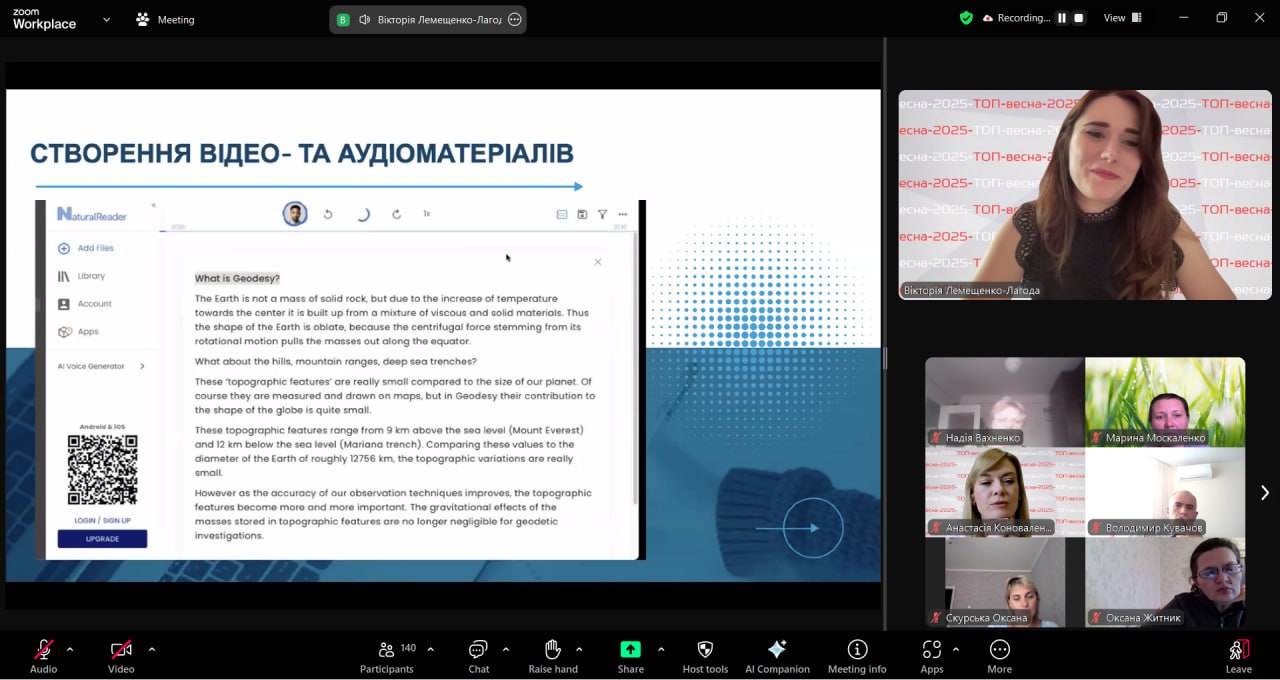Click the Meeting tab in title bar
Image resolution: width=1280 pixels, height=680 pixels.
(166, 19)
